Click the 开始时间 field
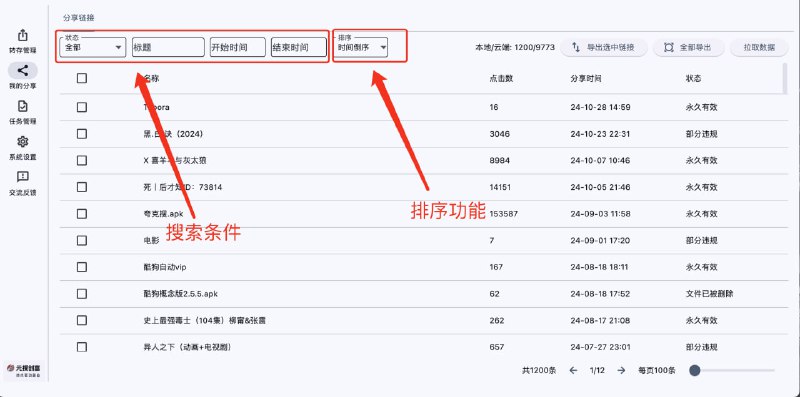This screenshot has width=800, height=397. 238,47
